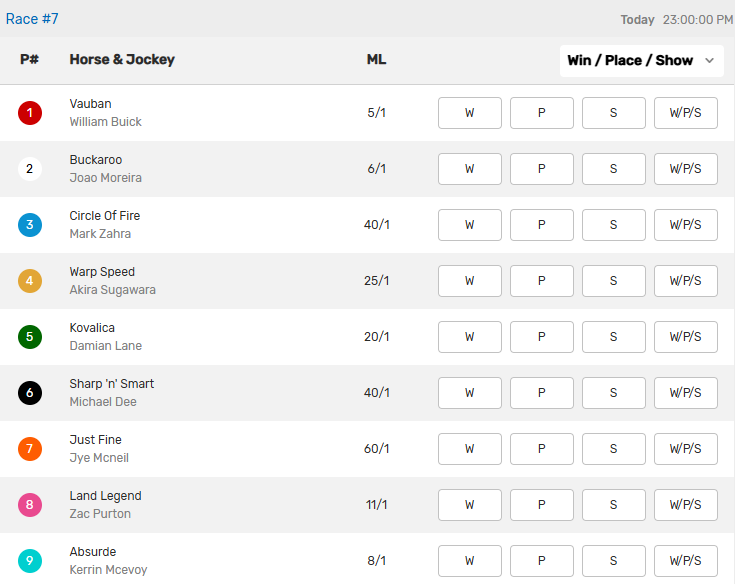
Task: Click the white number 2 post badge
Action: (x=29, y=169)
